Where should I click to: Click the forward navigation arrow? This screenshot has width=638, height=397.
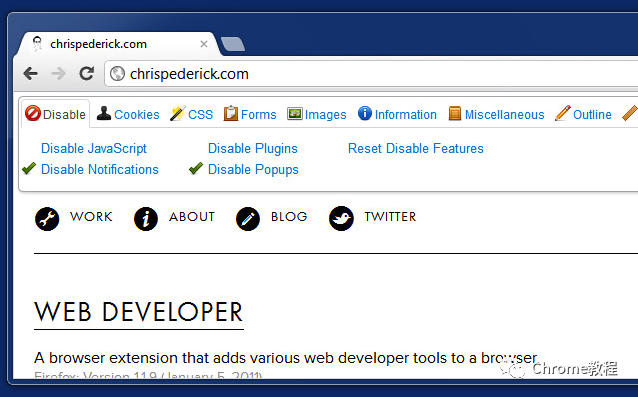tap(59, 74)
